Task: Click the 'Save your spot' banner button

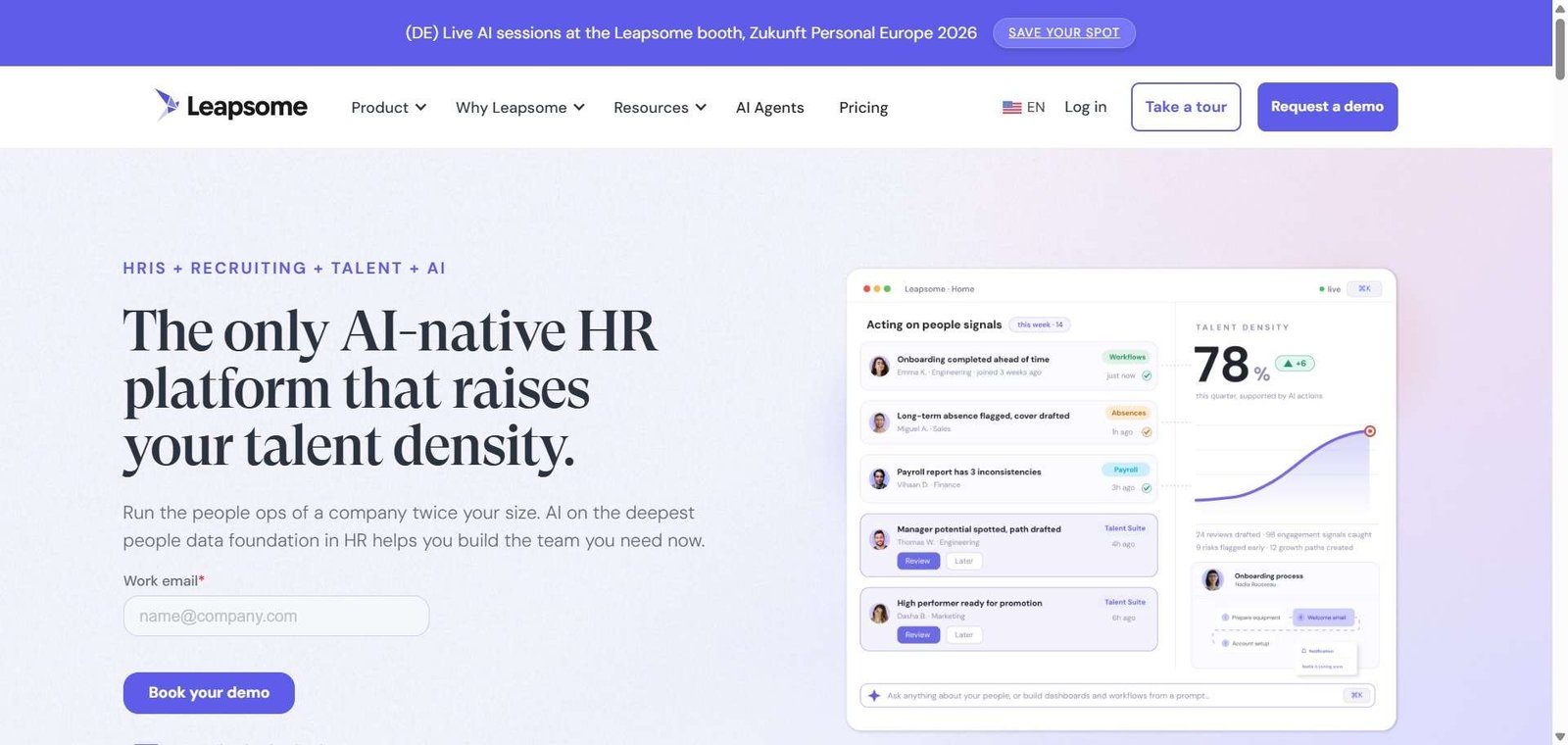Action: tap(1064, 32)
